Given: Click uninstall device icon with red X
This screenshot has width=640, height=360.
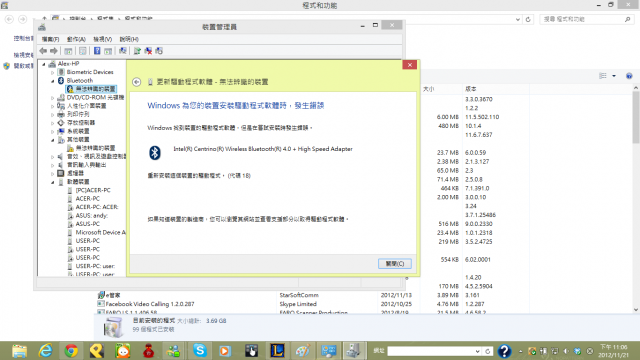Looking at the screenshot, I should click(148, 51).
